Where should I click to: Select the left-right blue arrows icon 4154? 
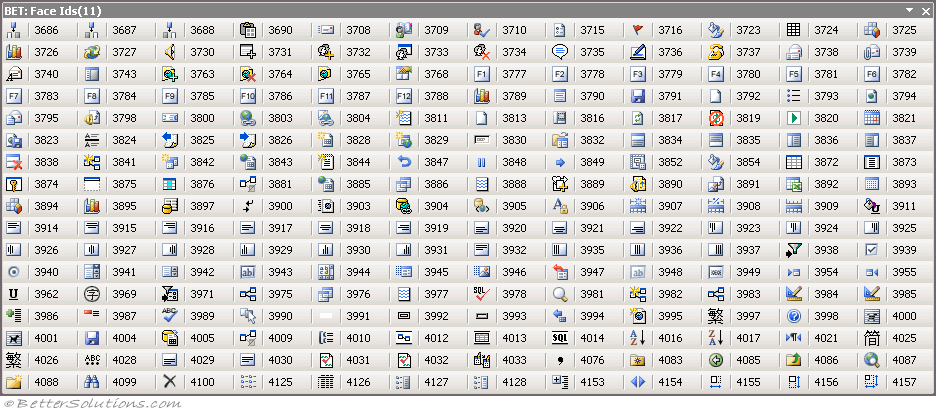[638, 382]
